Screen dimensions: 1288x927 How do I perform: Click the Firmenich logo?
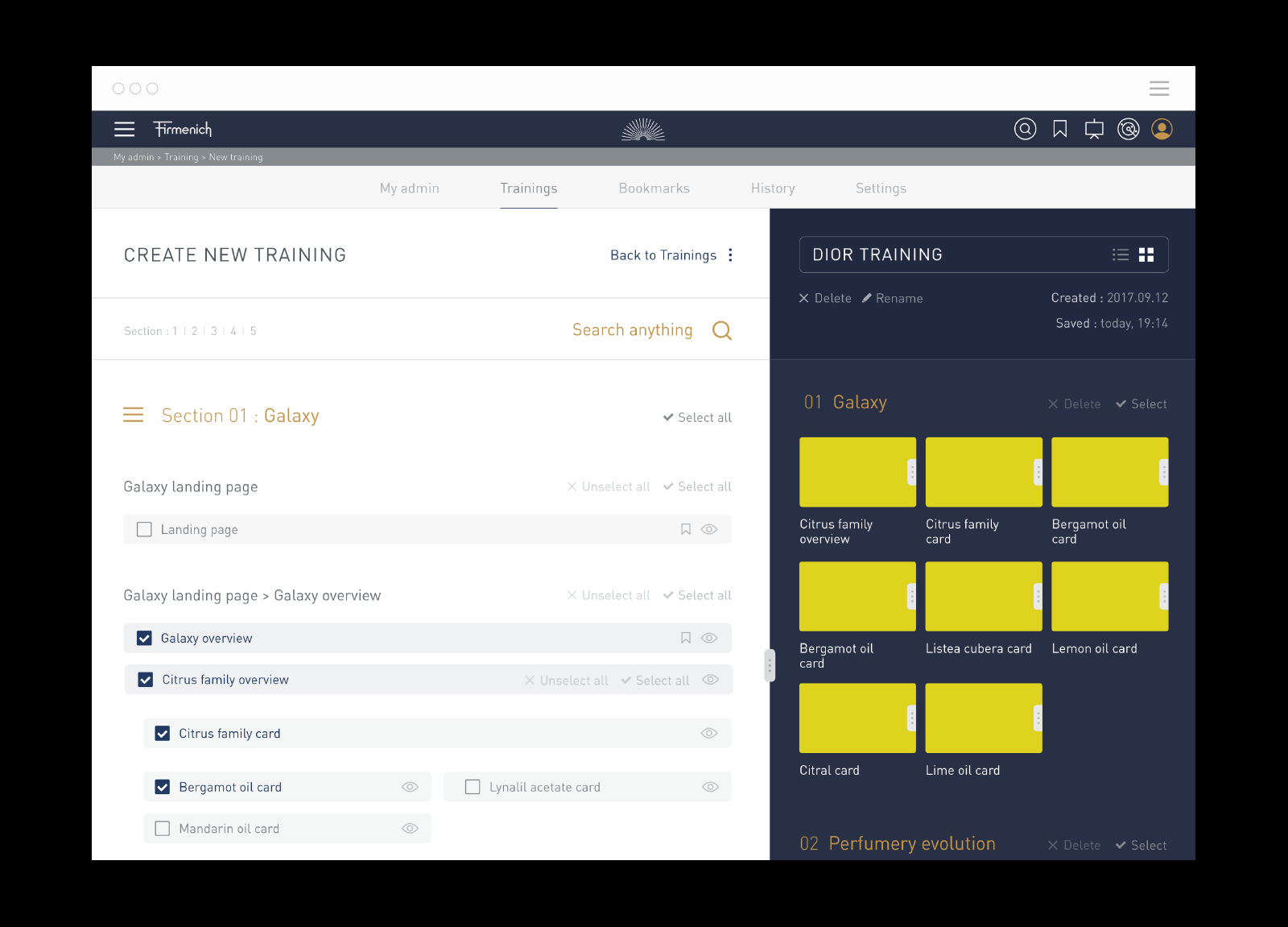click(x=183, y=129)
